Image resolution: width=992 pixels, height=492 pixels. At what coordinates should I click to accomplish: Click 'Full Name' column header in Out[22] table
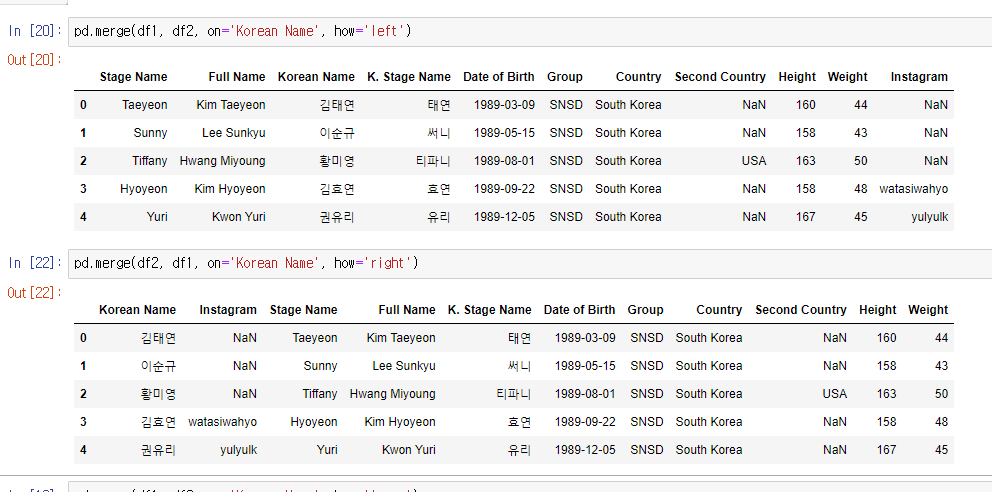407,310
